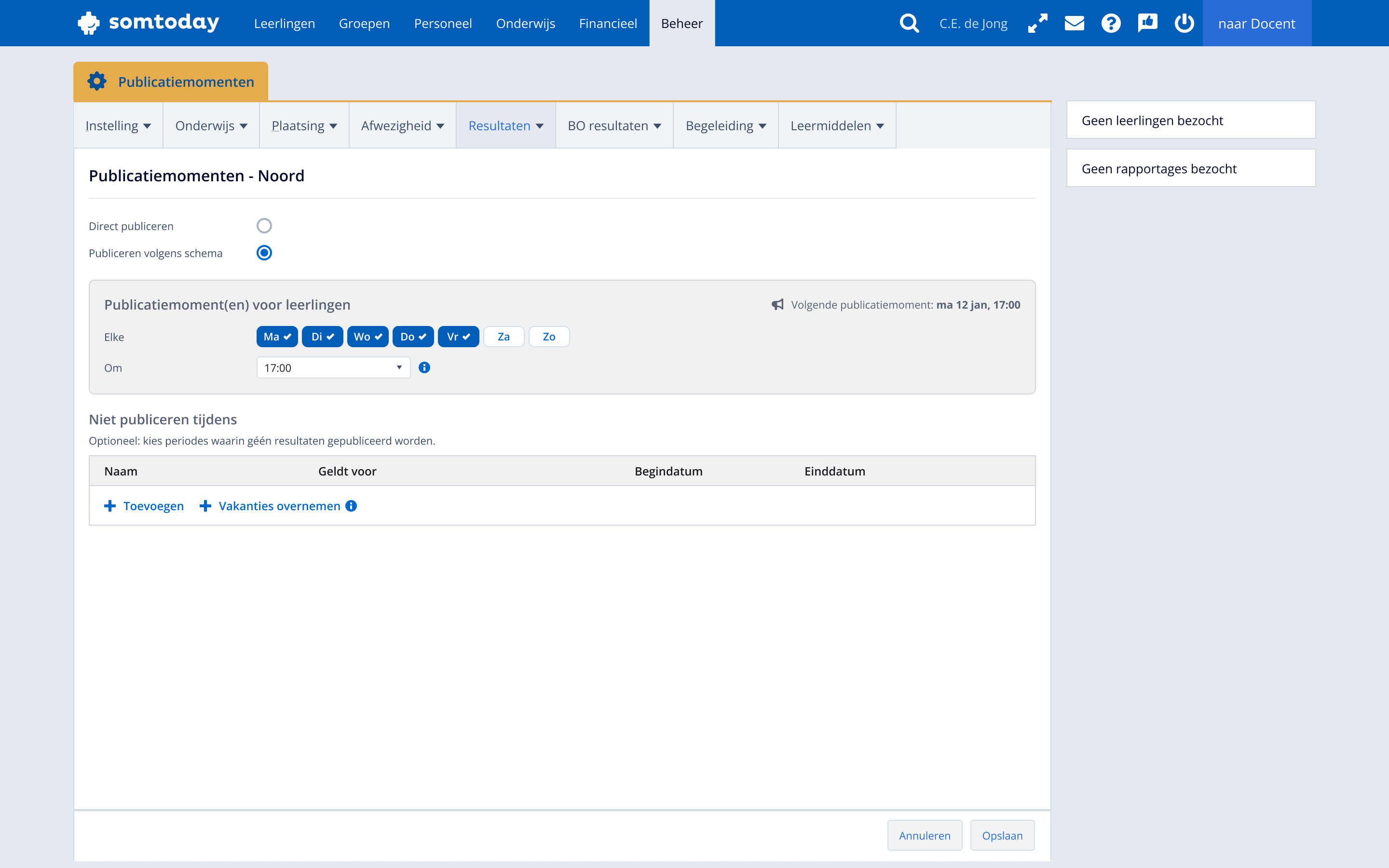Open messages via the envelope icon
Image resolution: width=1389 pixels, height=868 pixels.
[x=1074, y=24]
